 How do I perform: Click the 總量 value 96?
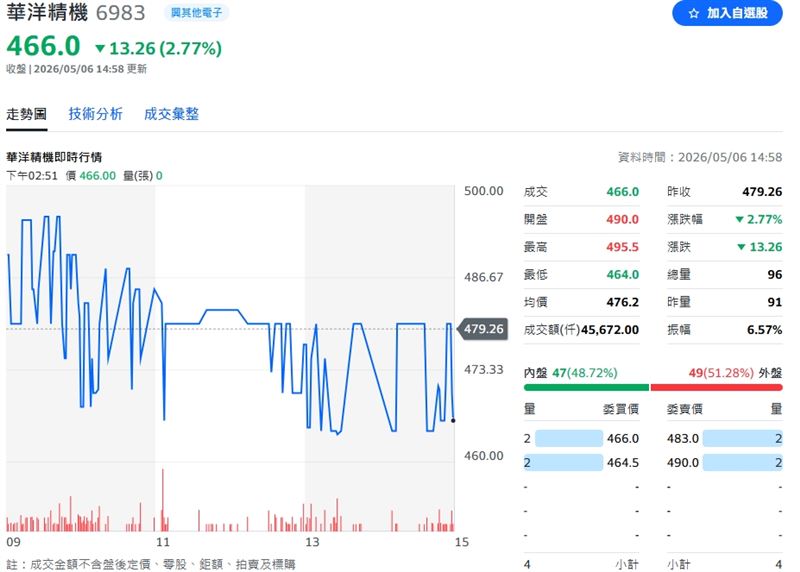[774, 275]
